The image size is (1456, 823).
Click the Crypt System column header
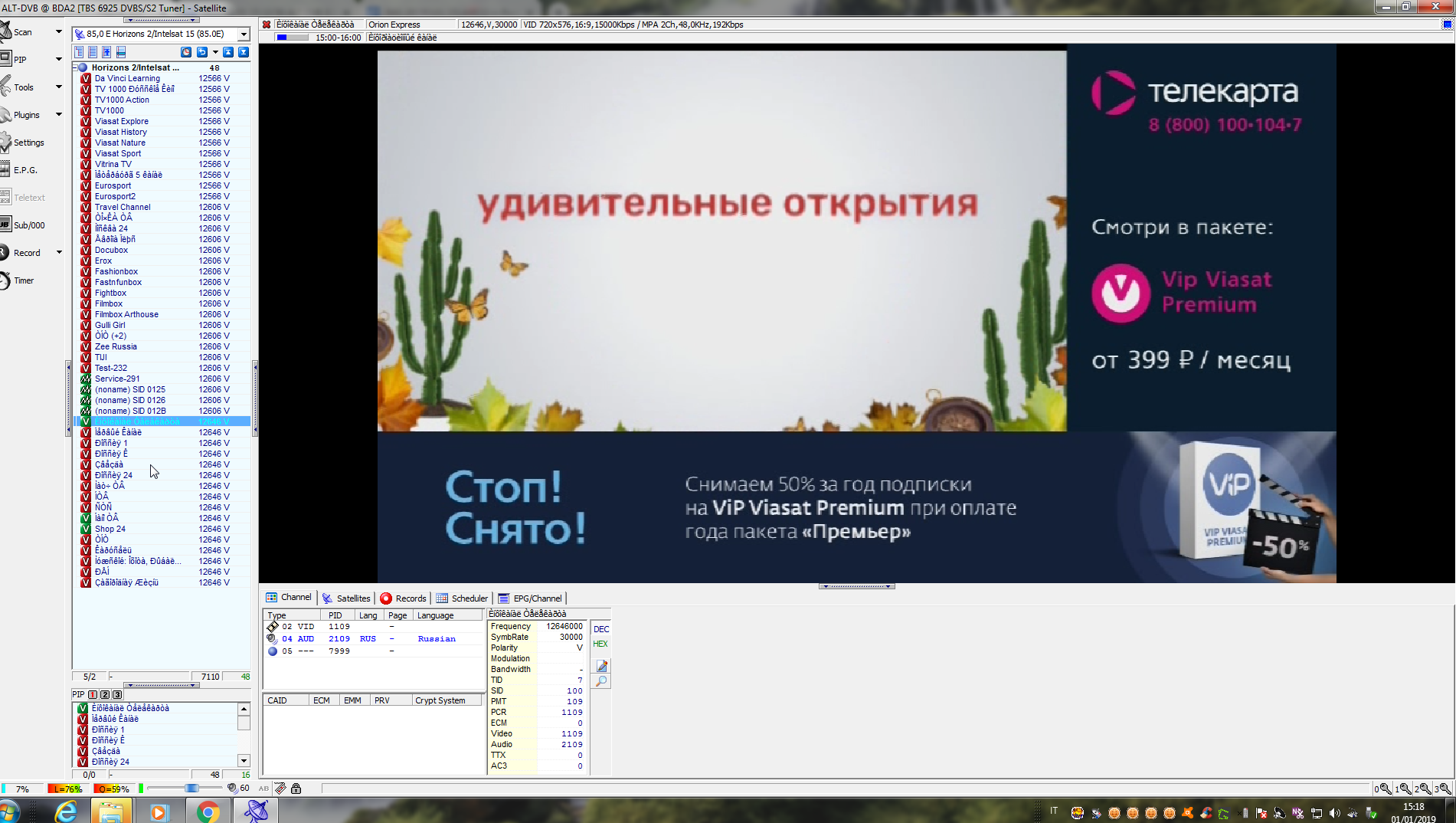click(x=447, y=700)
